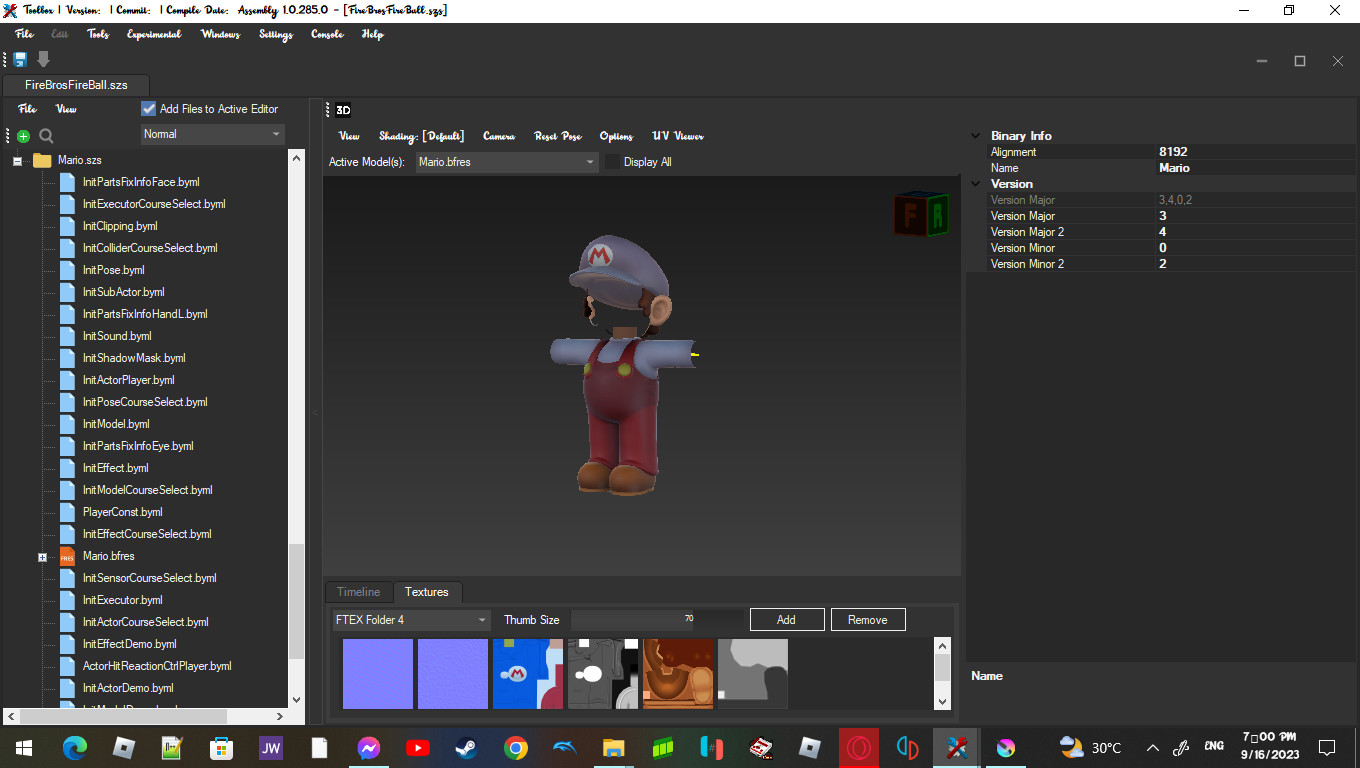Open the Experimental menu
1360x768 pixels.
coord(154,34)
